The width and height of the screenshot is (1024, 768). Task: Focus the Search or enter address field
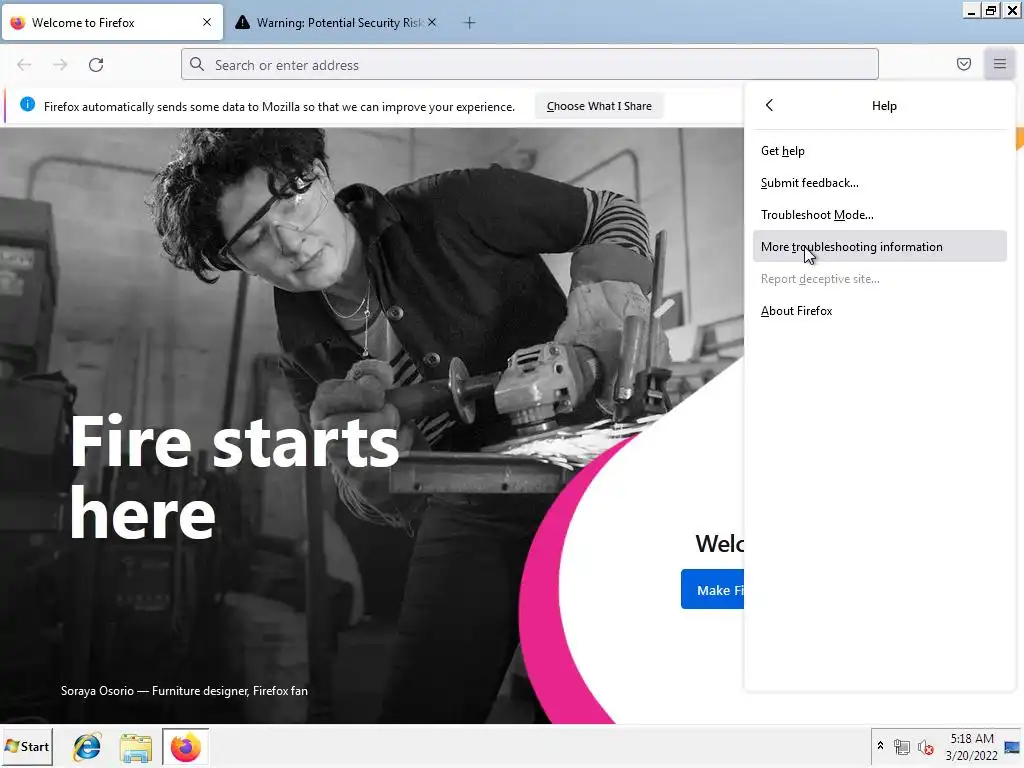530,65
